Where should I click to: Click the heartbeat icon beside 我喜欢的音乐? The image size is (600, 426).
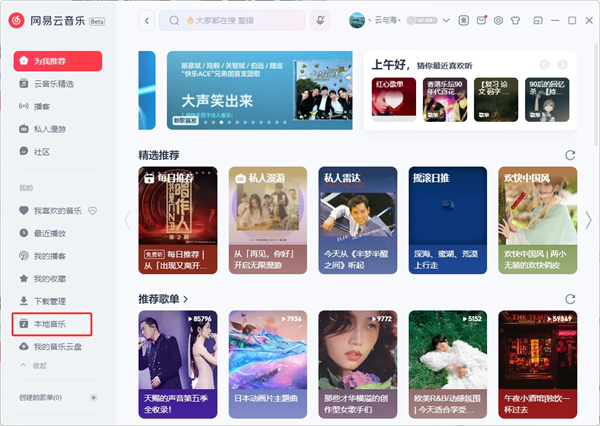point(92,210)
